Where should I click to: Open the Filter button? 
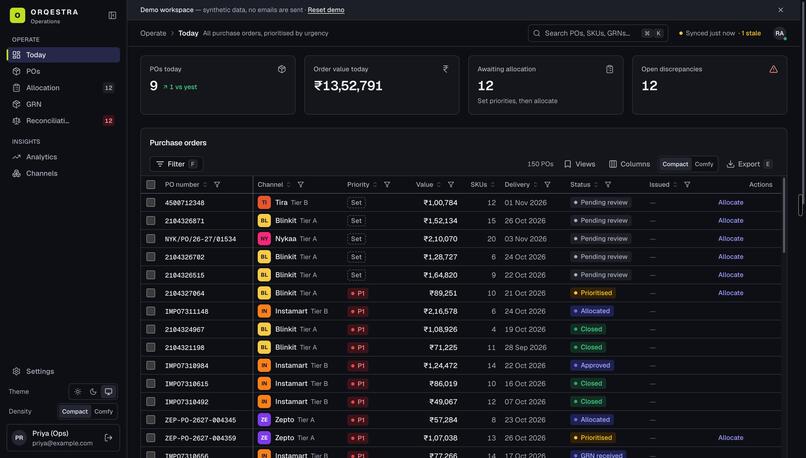176,164
